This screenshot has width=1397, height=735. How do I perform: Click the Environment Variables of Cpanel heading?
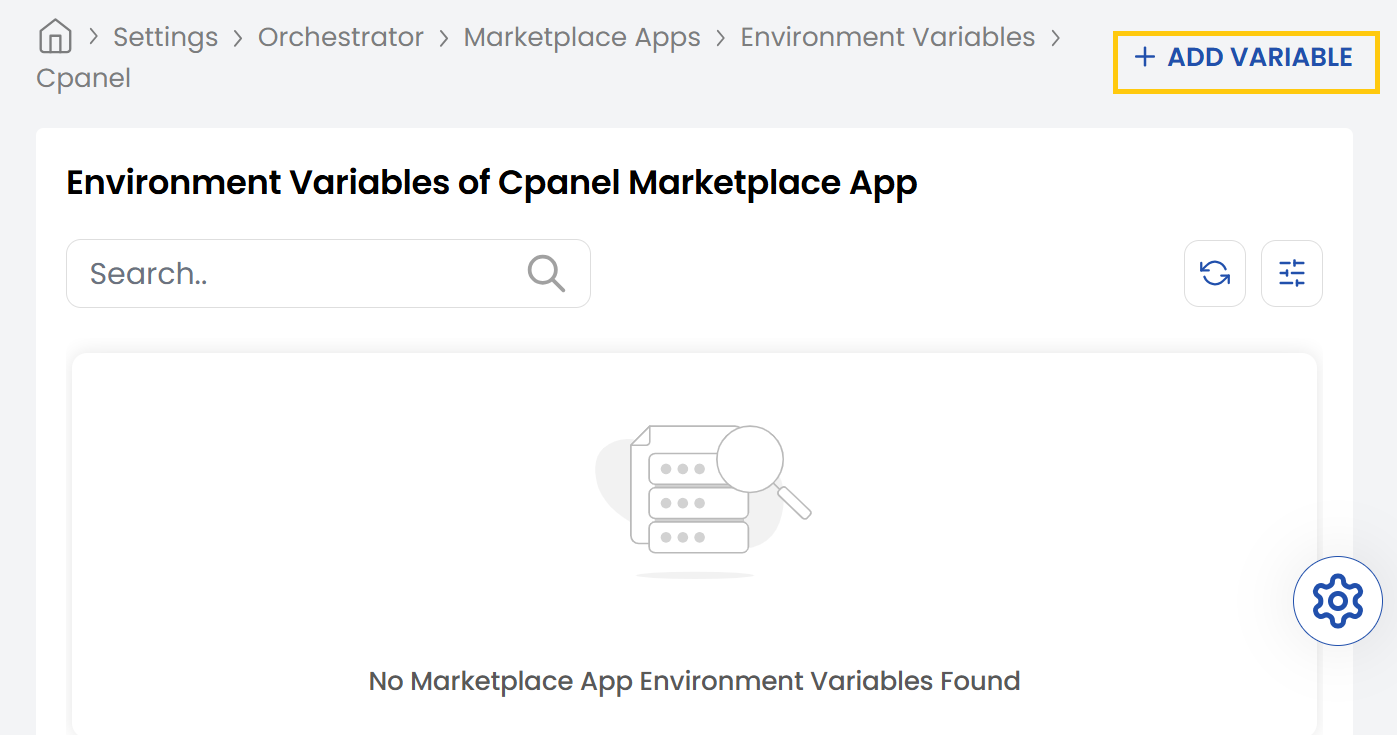click(x=492, y=183)
